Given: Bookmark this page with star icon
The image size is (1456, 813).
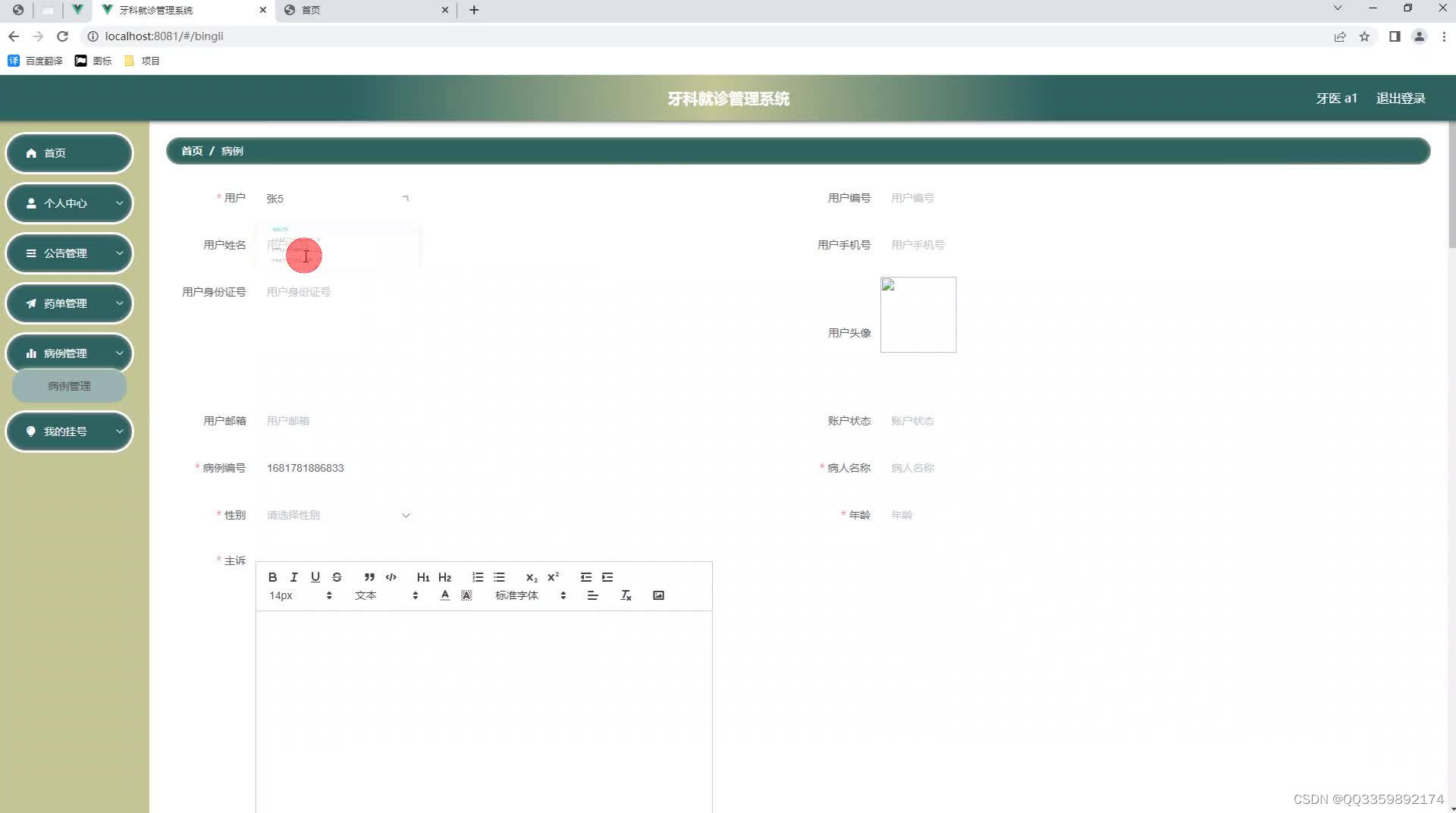Looking at the screenshot, I should coord(1364,36).
